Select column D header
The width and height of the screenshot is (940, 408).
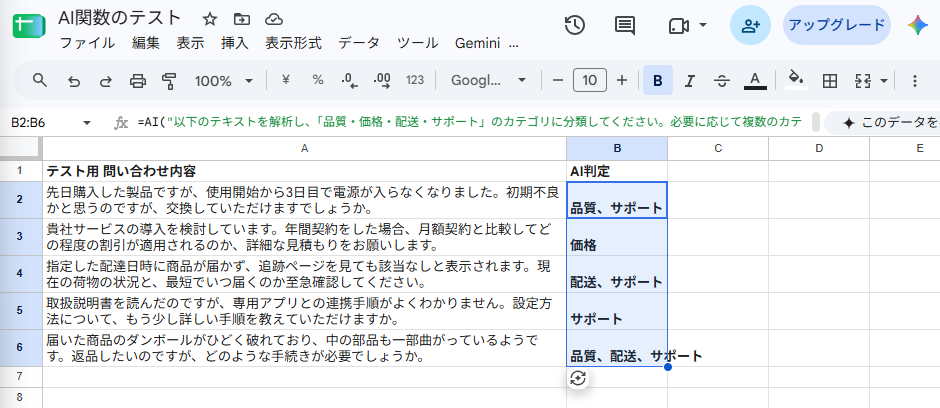819,148
